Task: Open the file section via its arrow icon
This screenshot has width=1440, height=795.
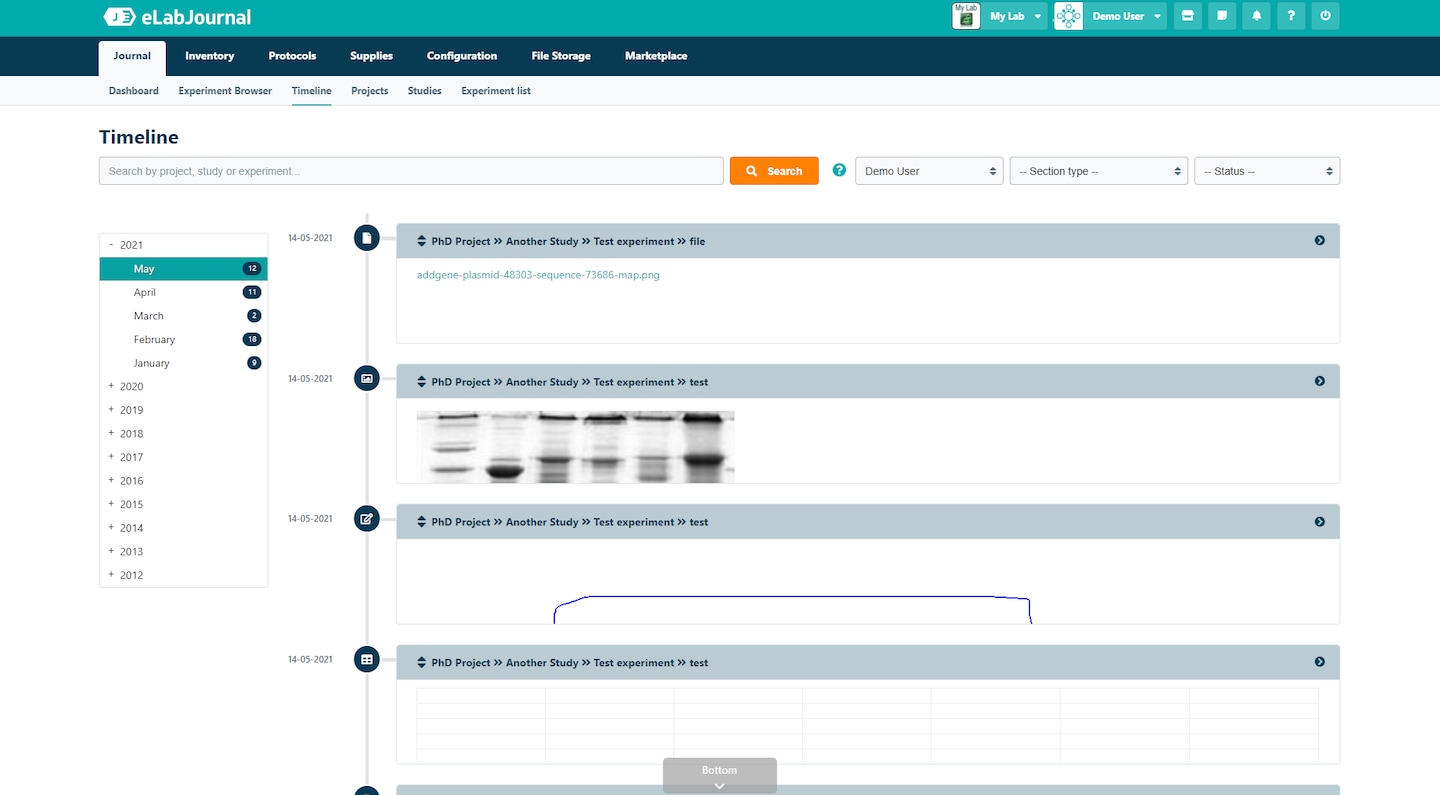Action: [1320, 241]
